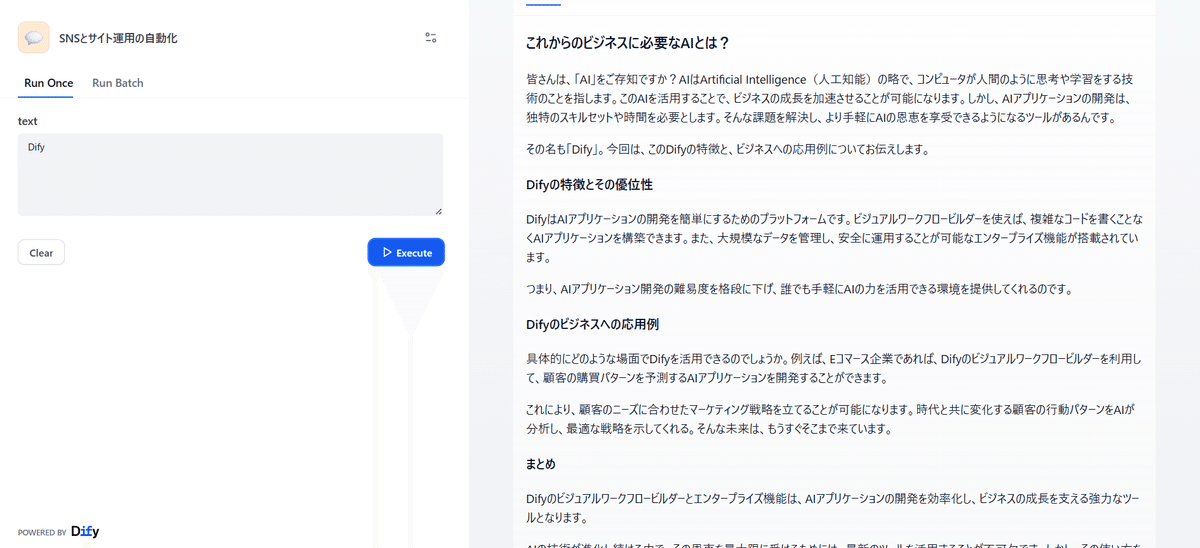Switch to the Run Batch tab
The width and height of the screenshot is (1200, 548).
point(118,83)
